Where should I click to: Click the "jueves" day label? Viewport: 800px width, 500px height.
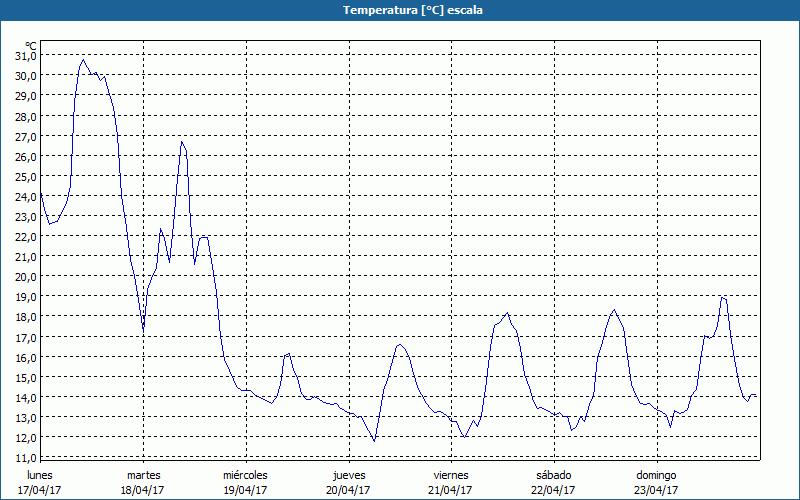pos(349,475)
